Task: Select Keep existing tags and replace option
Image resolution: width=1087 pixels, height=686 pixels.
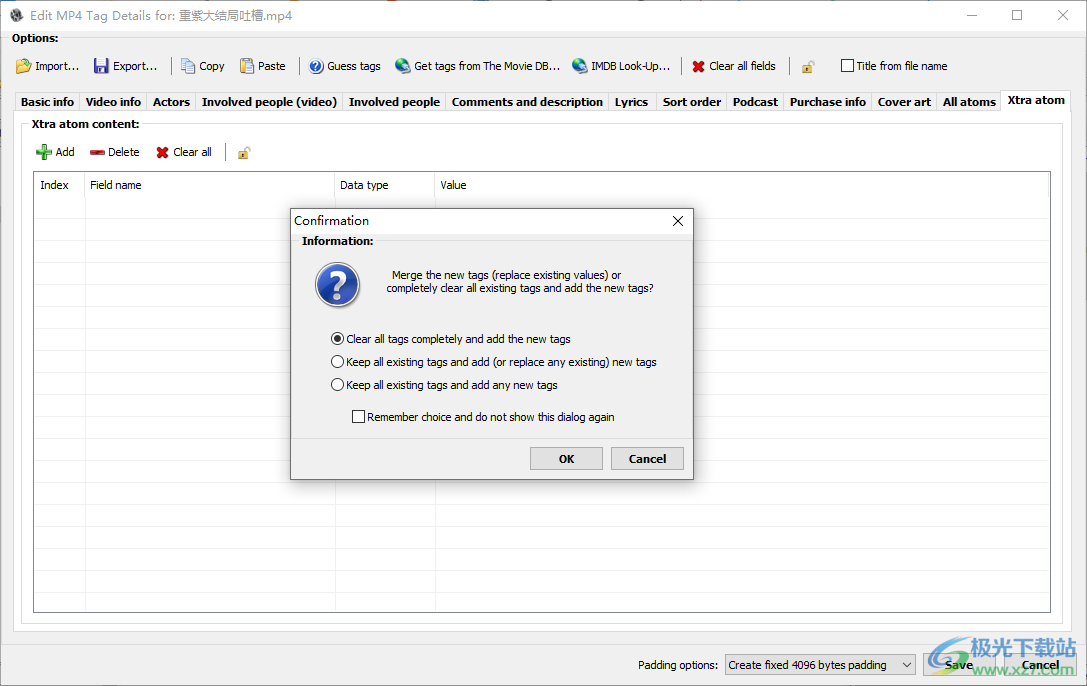Action: point(337,362)
